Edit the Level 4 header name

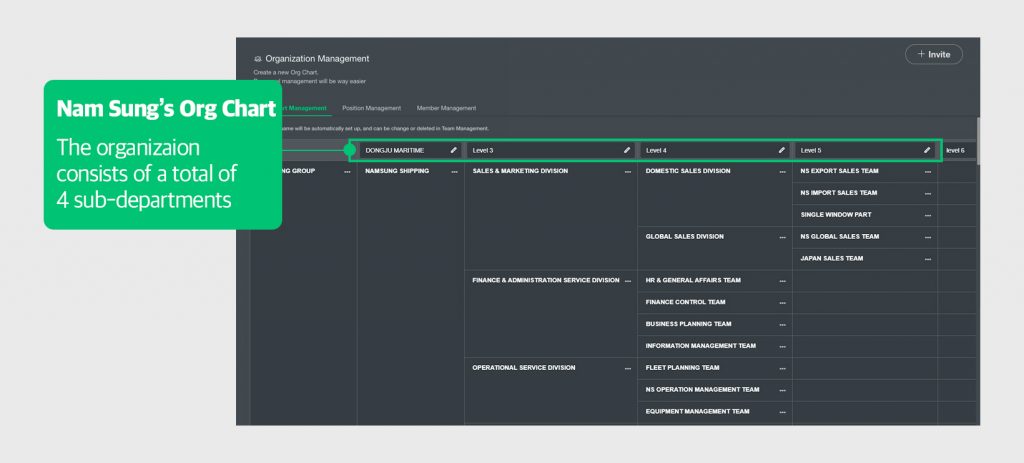coord(782,150)
